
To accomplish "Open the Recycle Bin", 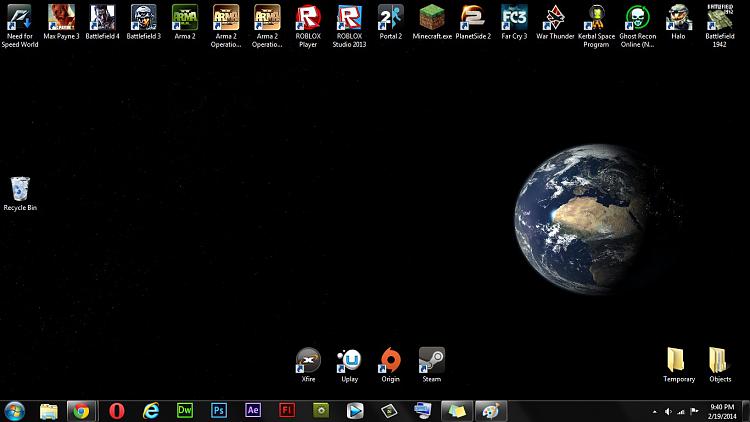I will tap(20, 188).
